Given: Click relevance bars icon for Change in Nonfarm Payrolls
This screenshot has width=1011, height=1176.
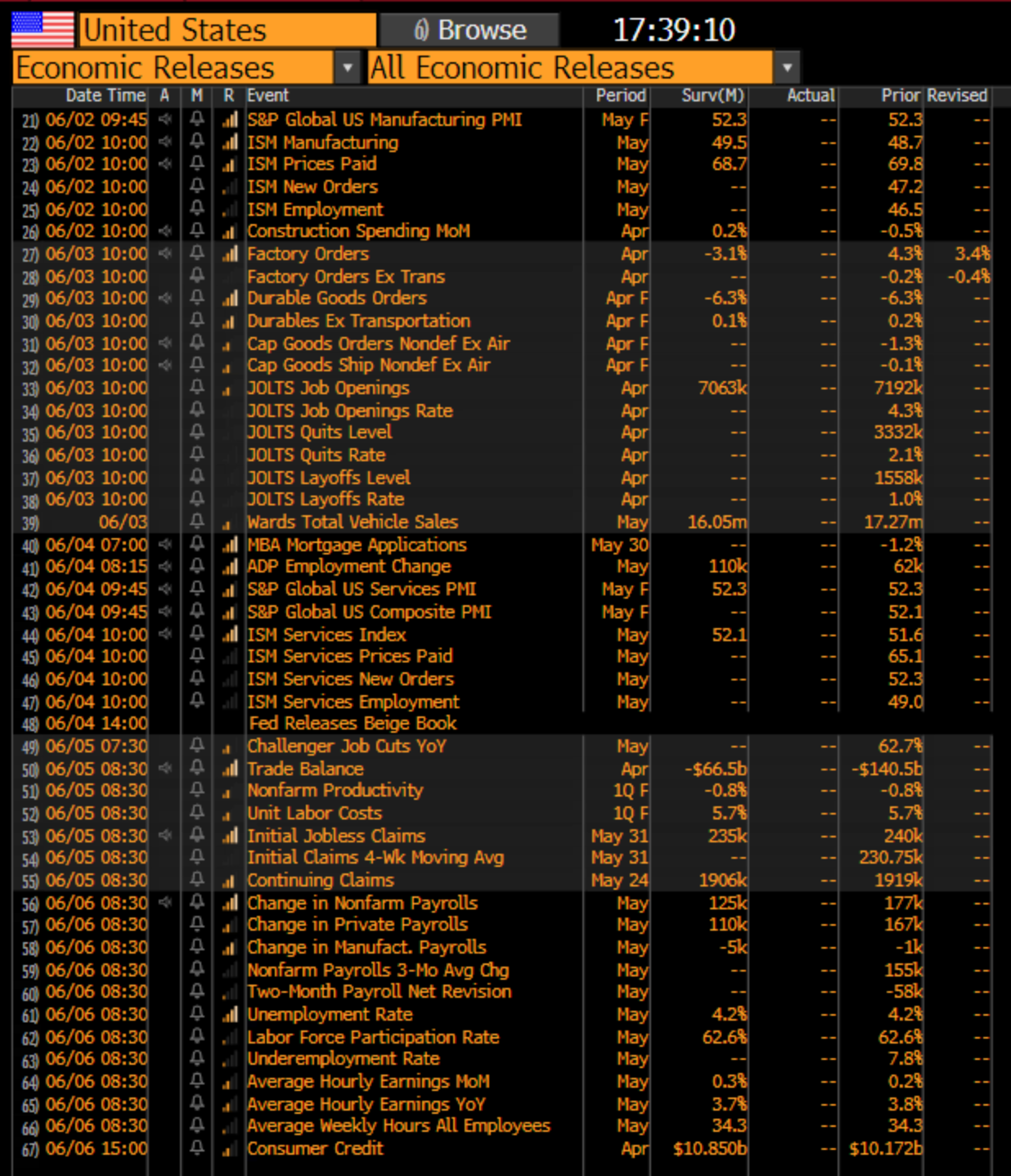Looking at the screenshot, I should point(230,904).
